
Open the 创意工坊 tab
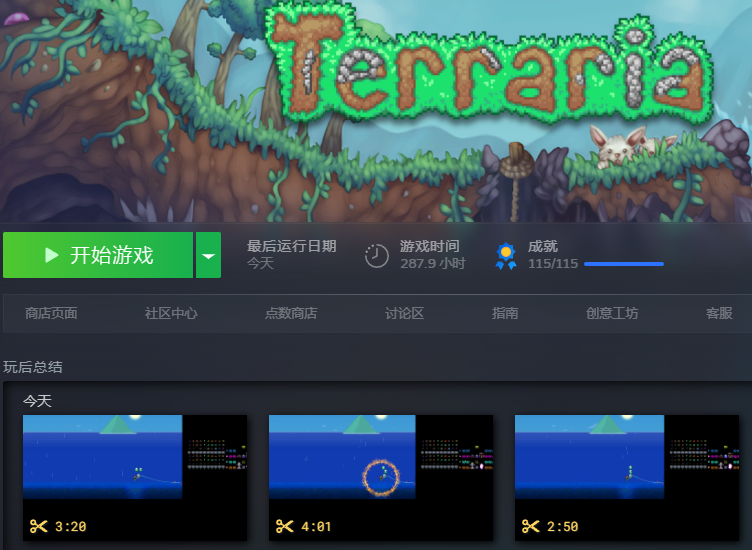pyautogui.click(x=612, y=314)
